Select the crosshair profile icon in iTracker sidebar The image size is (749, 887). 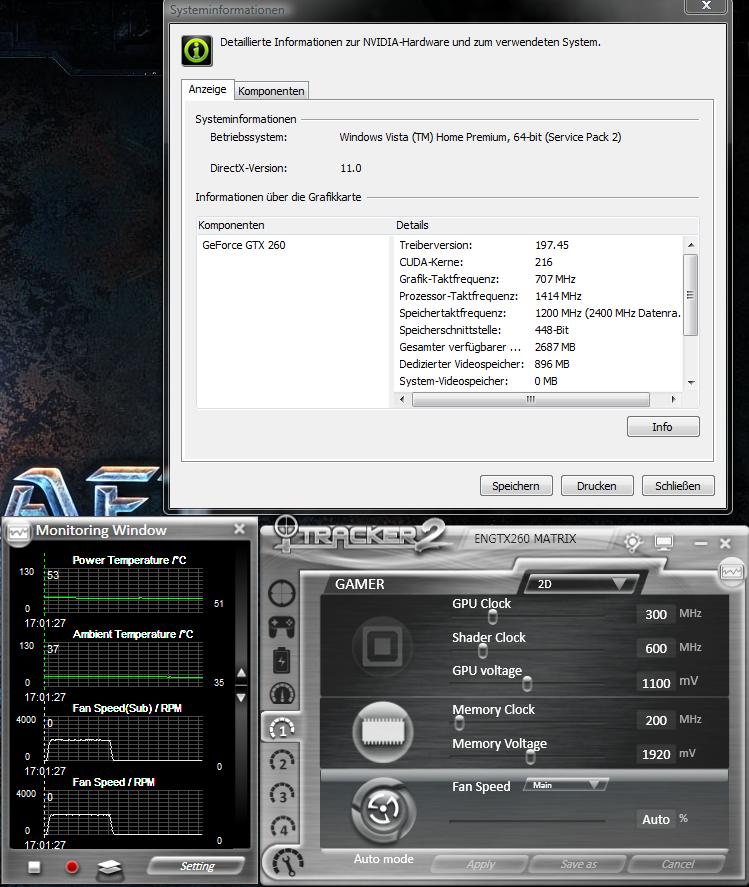tap(282, 593)
